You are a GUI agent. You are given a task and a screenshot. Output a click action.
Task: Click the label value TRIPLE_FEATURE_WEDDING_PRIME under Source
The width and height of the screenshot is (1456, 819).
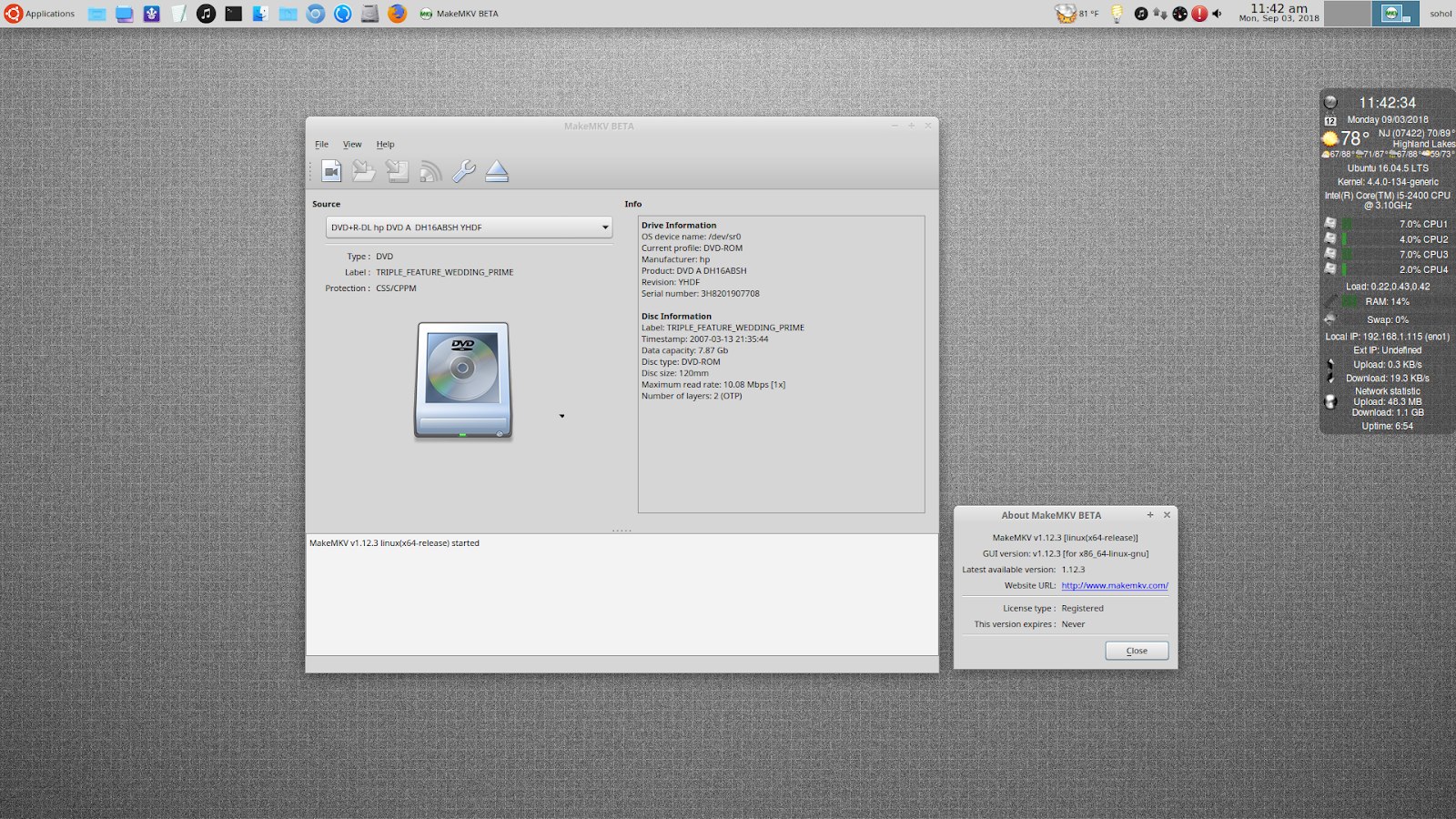(x=445, y=272)
